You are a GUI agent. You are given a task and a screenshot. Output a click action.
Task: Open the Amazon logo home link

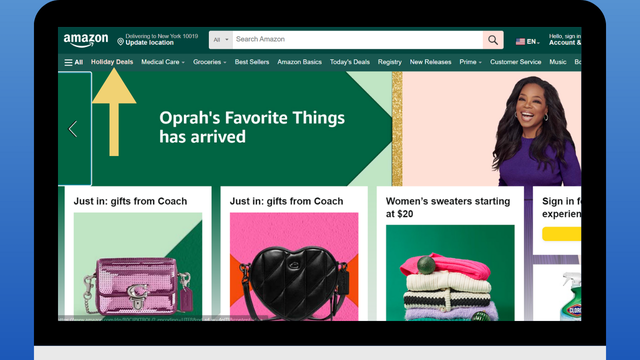coord(86,40)
